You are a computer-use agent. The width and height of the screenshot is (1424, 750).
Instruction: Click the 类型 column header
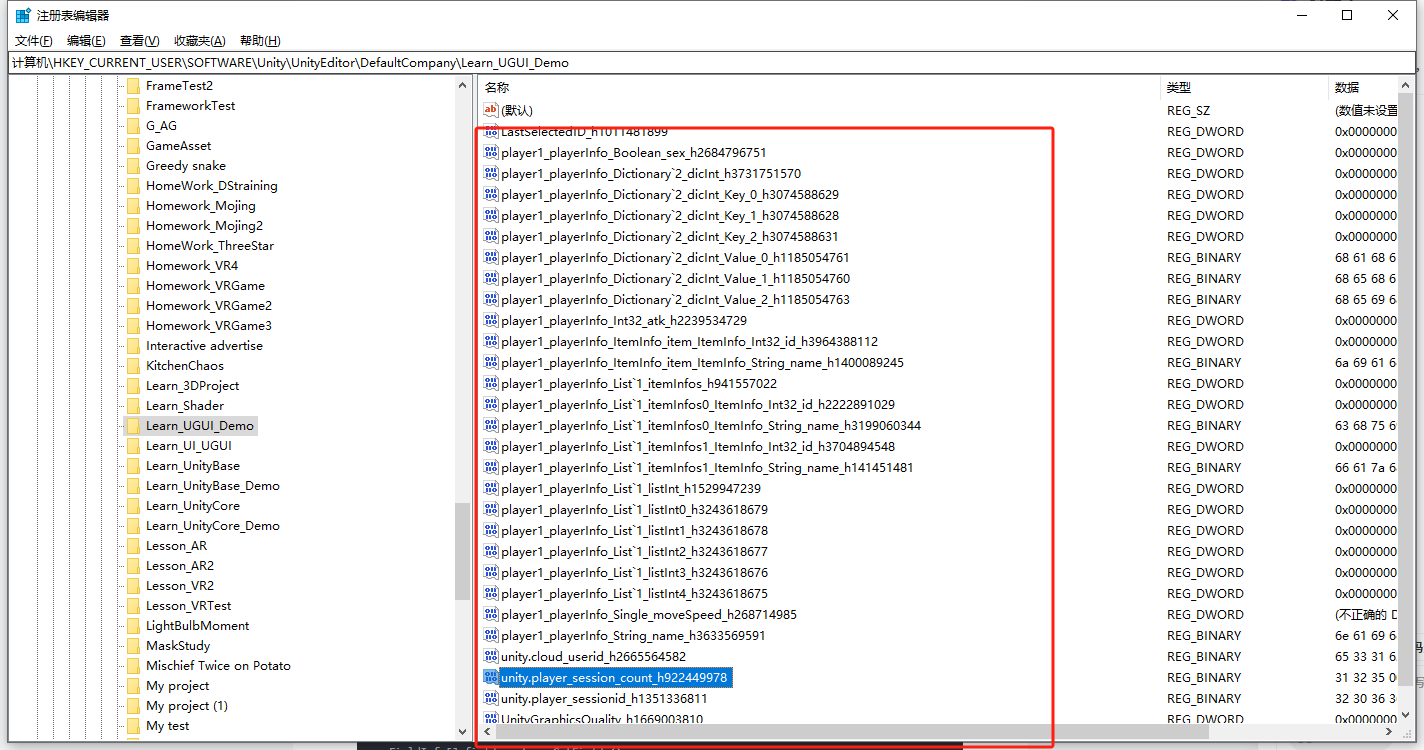[1178, 87]
